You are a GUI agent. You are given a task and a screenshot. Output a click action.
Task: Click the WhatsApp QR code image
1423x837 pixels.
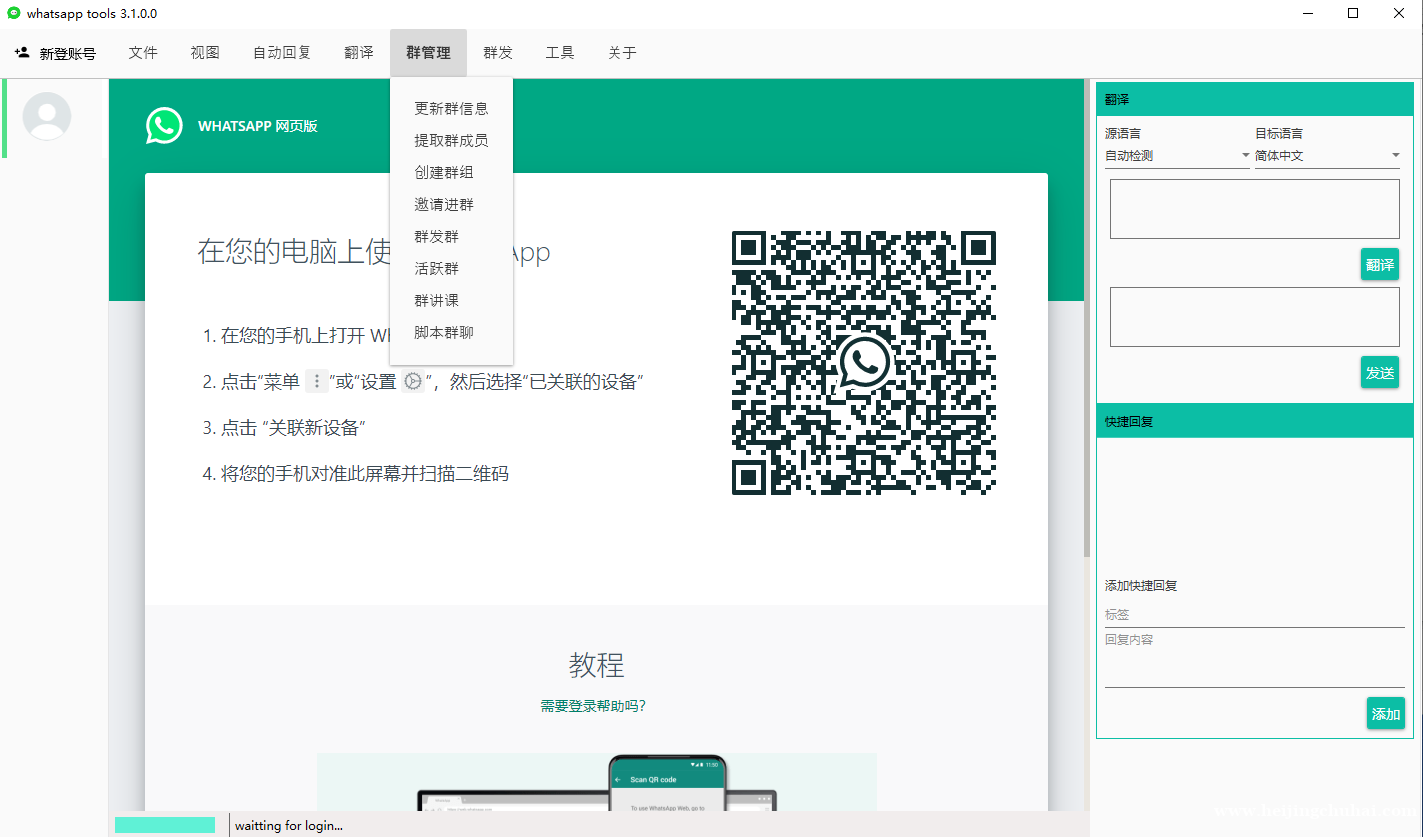(864, 362)
